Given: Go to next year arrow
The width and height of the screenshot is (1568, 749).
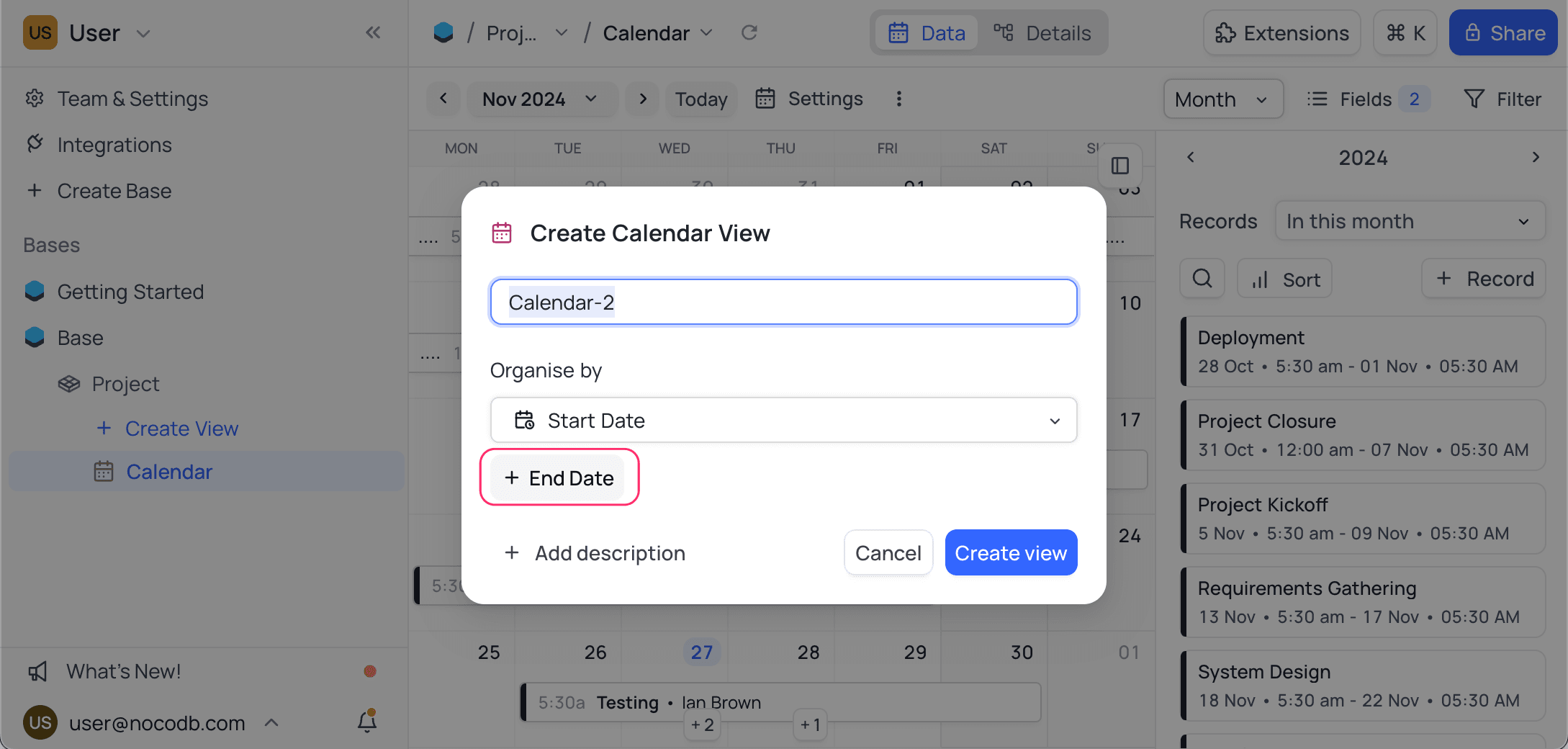Looking at the screenshot, I should (x=1536, y=157).
